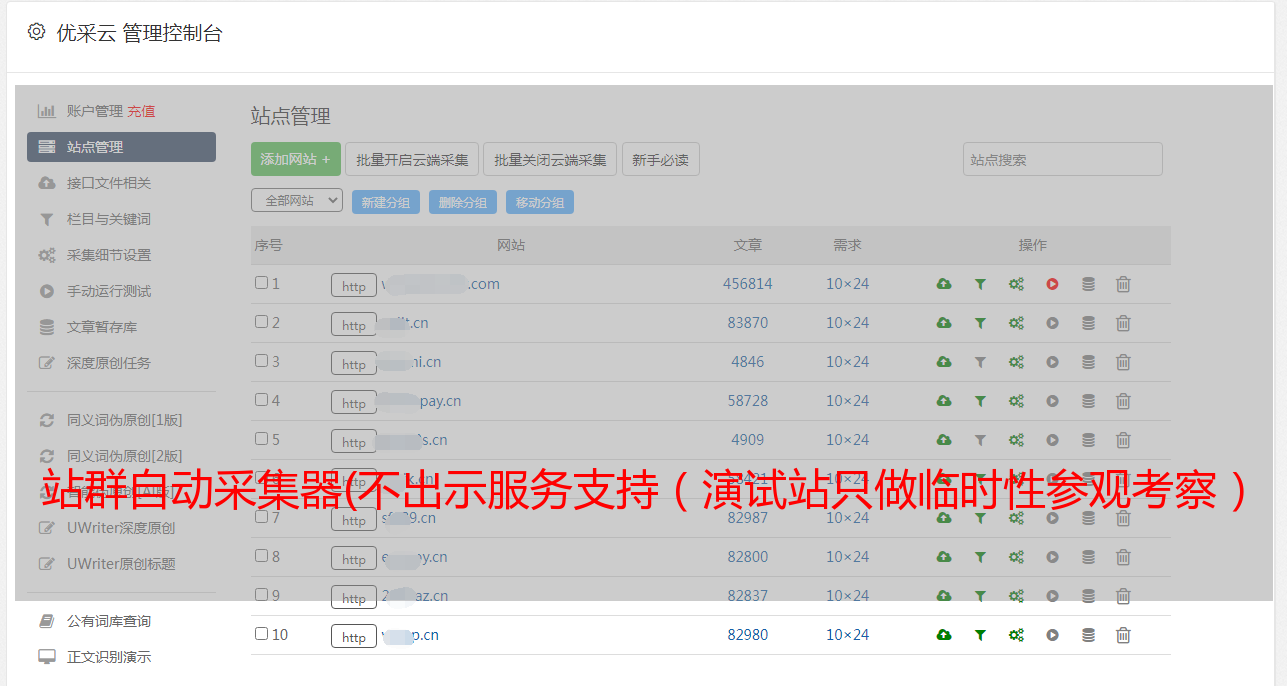Click trash icon in row 10
Image resolution: width=1287 pixels, height=686 pixels.
(x=1123, y=635)
